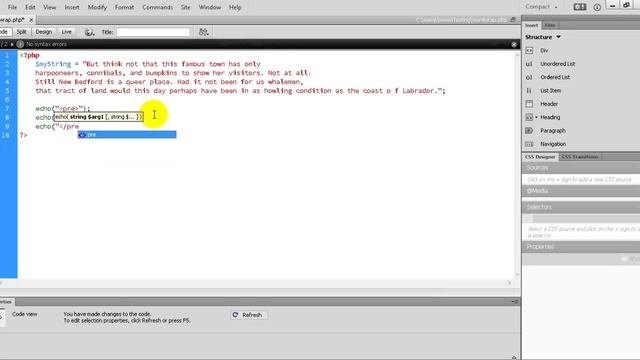Select the pre code hint suggestion
This screenshot has height=360, width=640.
(x=127, y=135)
